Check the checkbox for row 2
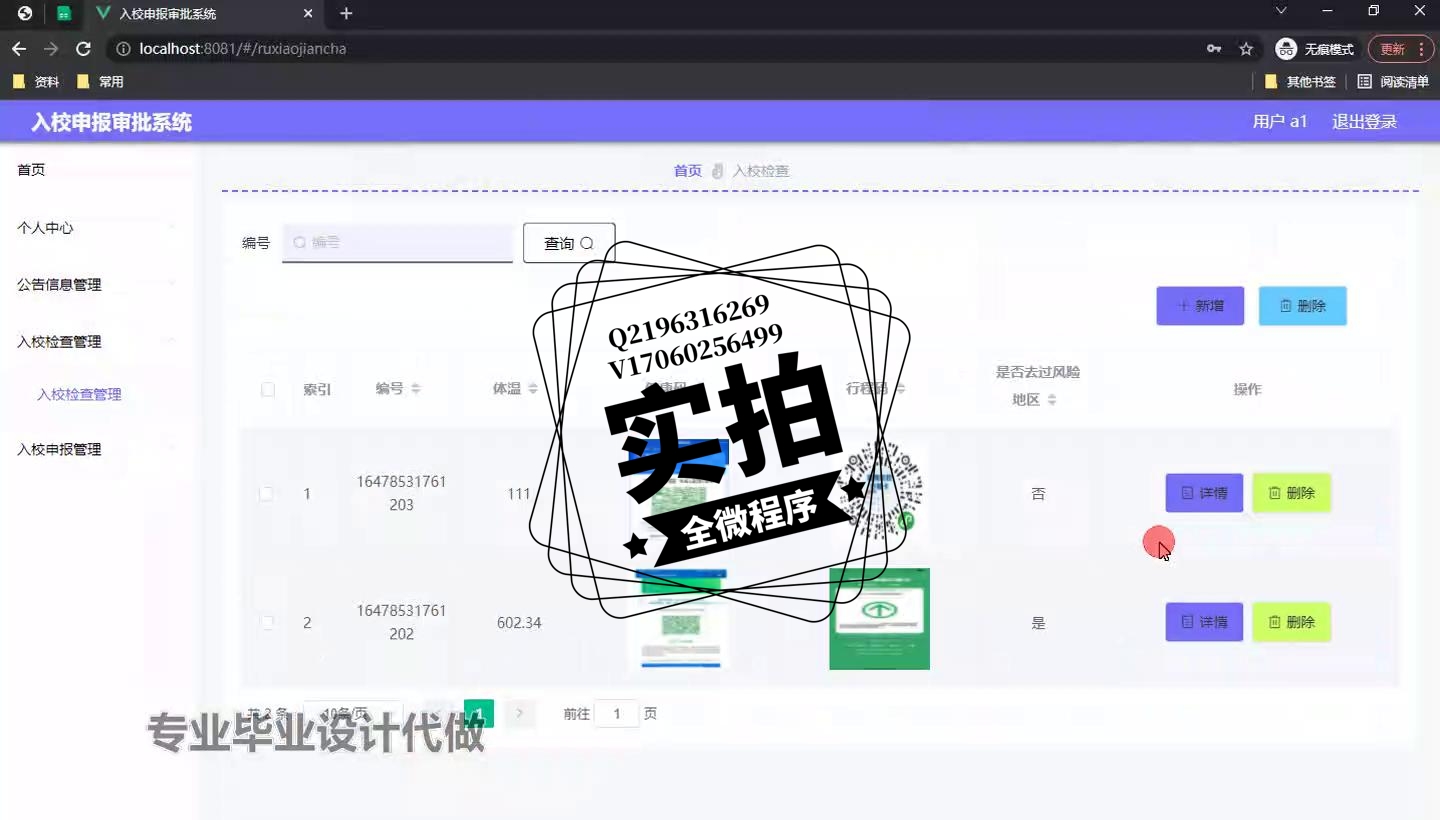Screen dimensions: 1440x820 tap(266, 623)
